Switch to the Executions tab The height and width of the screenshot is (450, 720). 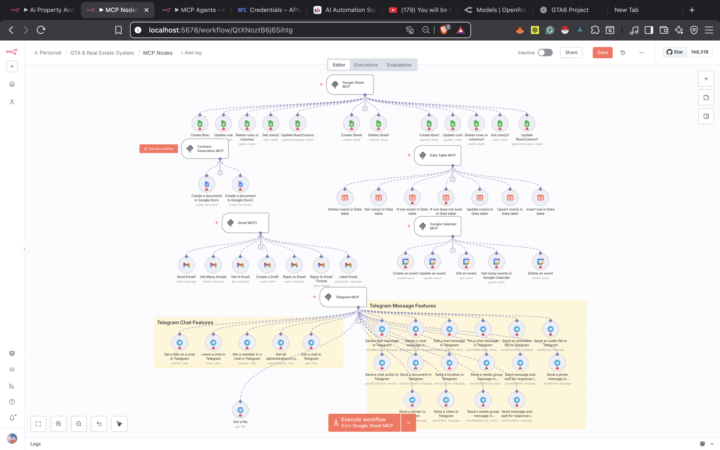click(366, 64)
